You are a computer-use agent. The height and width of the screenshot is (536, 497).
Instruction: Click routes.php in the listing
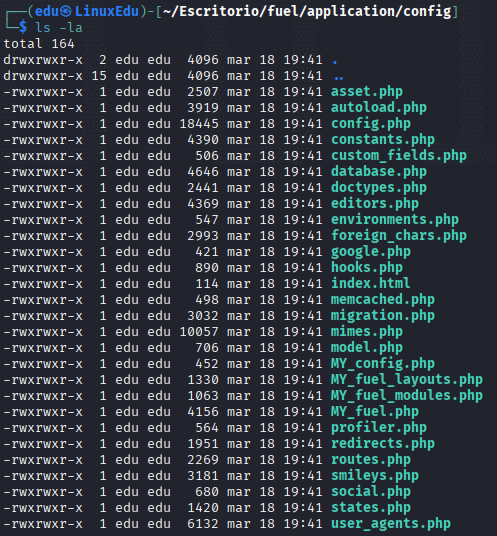click(x=371, y=460)
